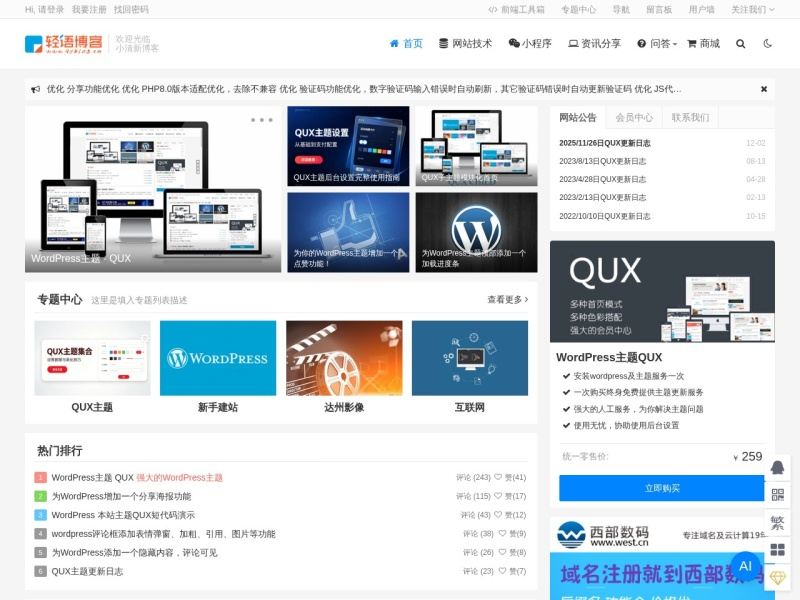Open 小程序 navigation item
Image resolution: width=800 pixels, height=600 pixels.
[531, 44]
